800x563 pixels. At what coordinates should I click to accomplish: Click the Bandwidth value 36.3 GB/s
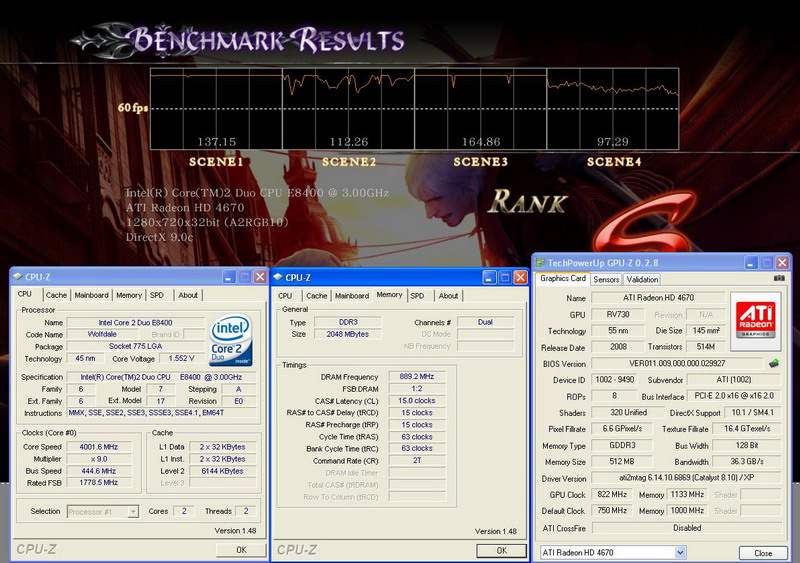pos(747,461)
